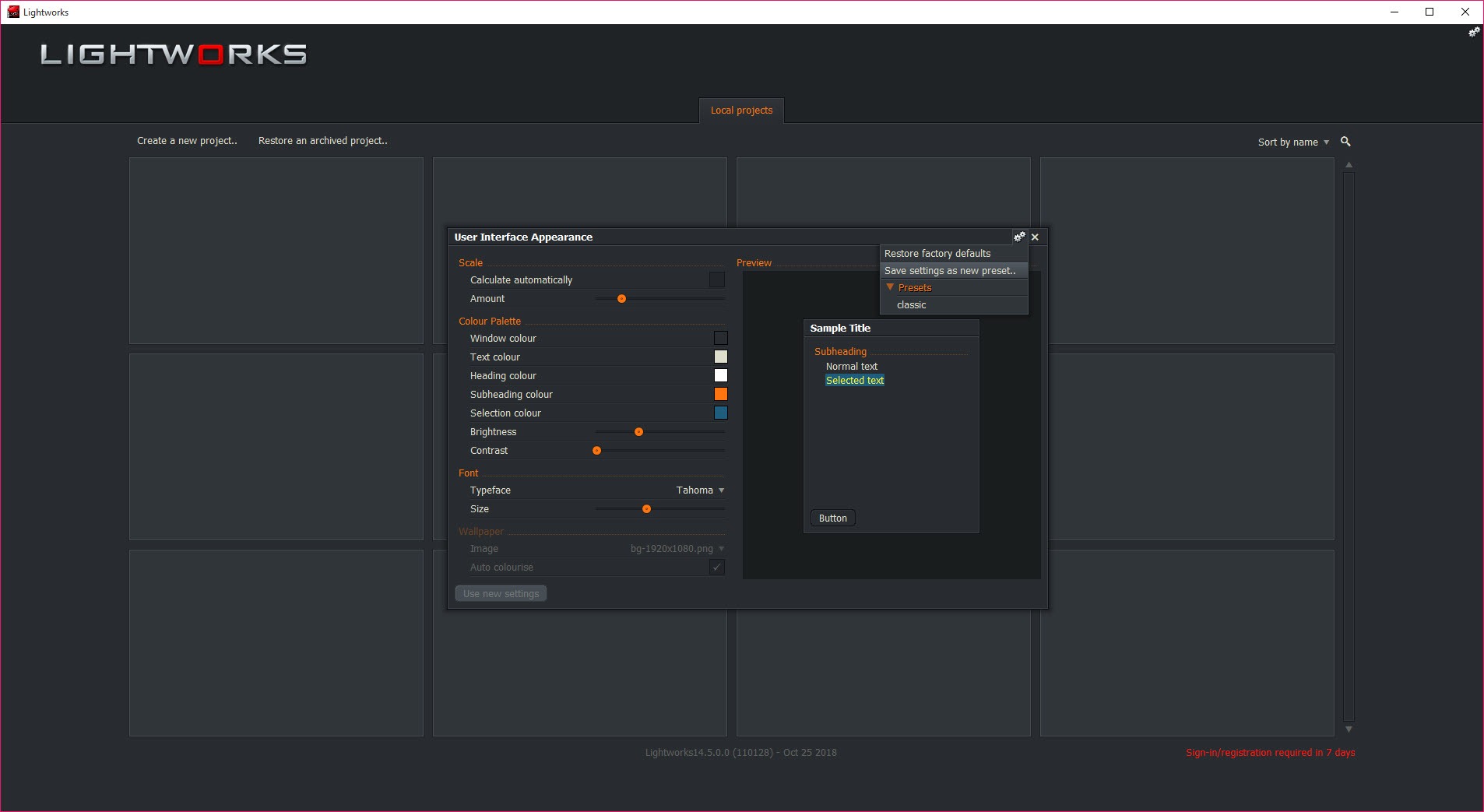
Task: Collapse the Presets section
Action: click(890, 287)
